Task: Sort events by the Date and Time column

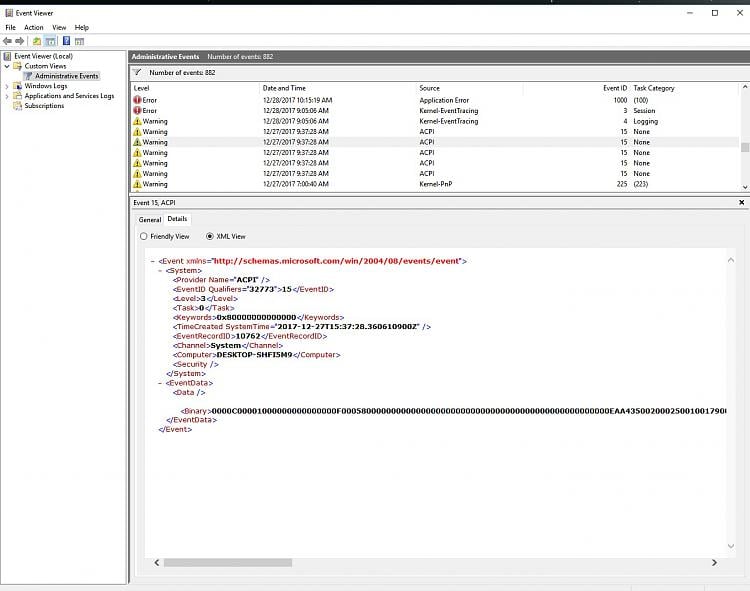Action: (283, 88)
